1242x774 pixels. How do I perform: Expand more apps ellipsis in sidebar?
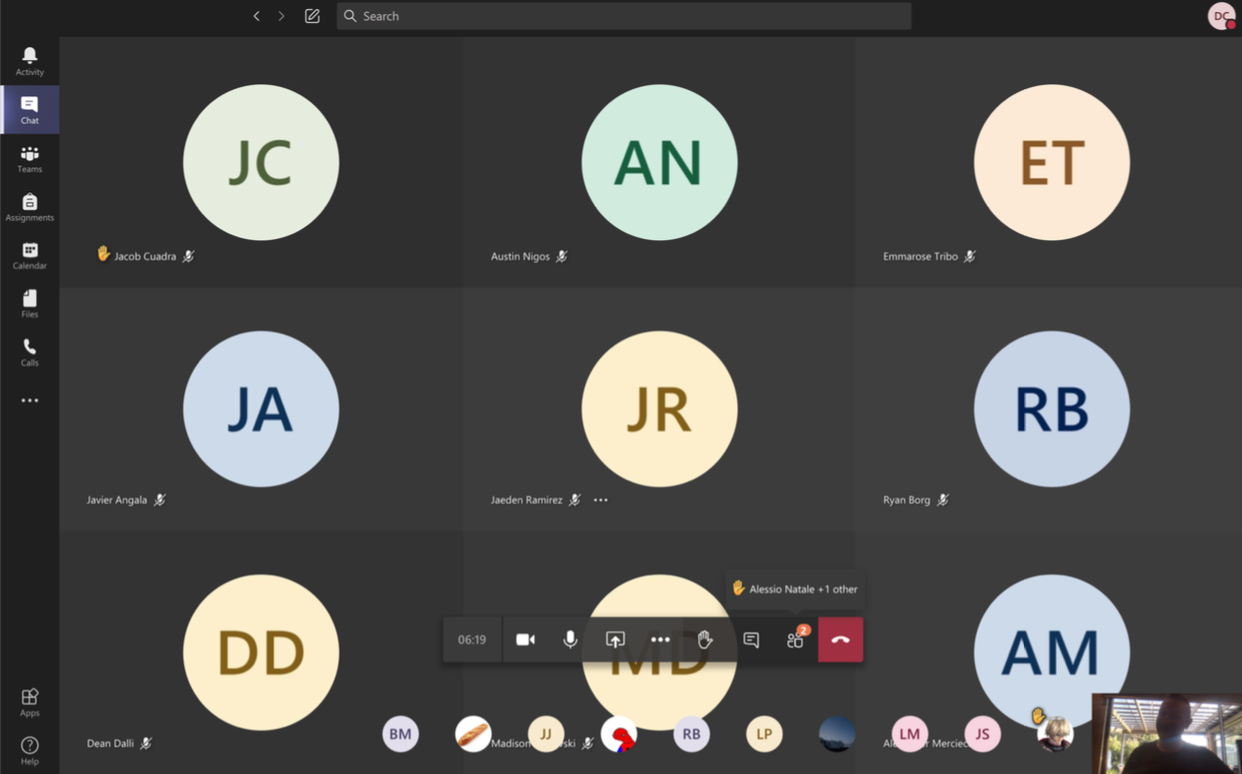(x=29, y=400)
